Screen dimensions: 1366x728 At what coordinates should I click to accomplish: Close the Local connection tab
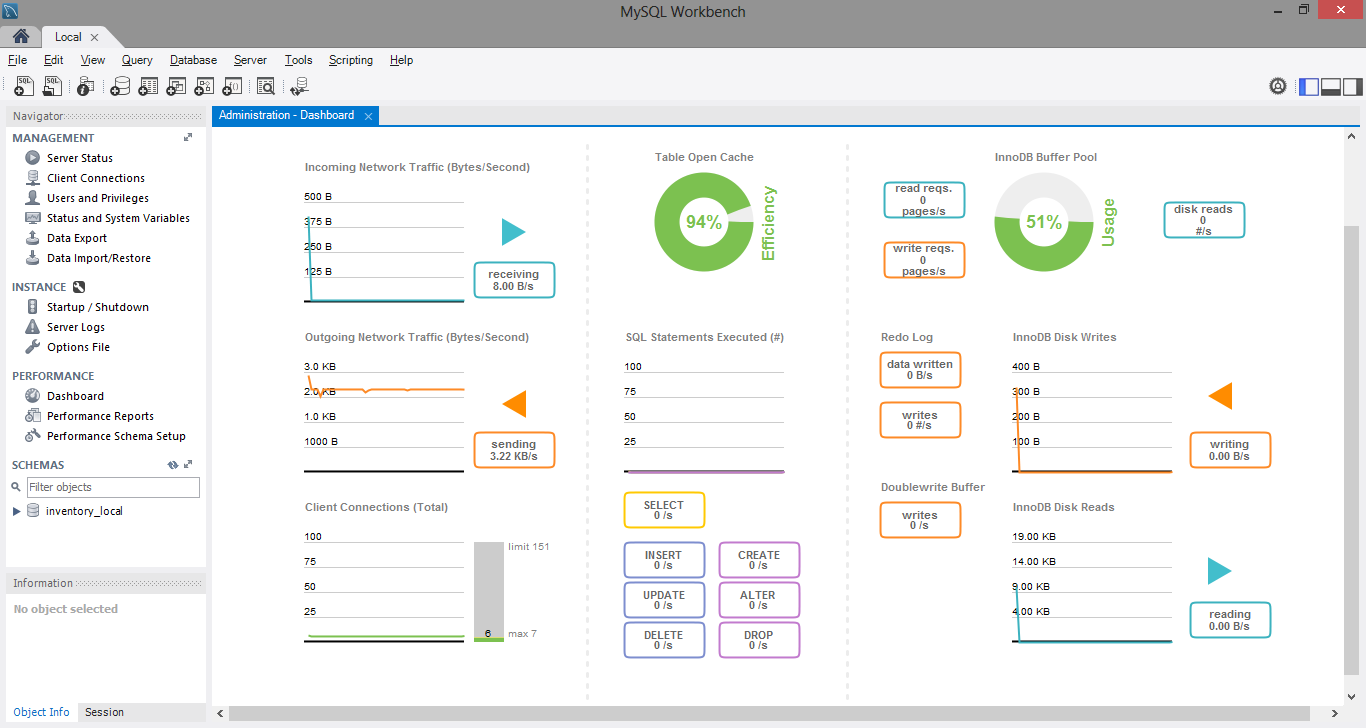tap(94, 37)
